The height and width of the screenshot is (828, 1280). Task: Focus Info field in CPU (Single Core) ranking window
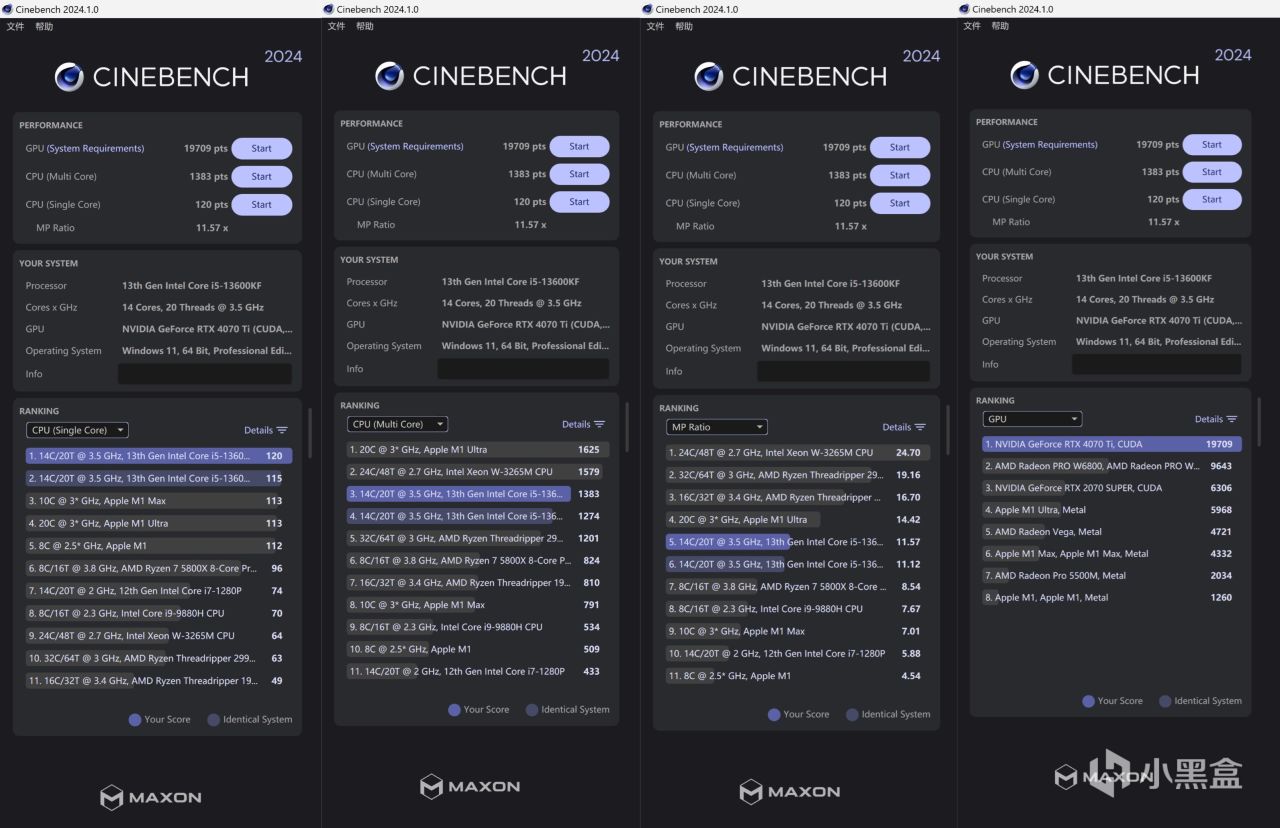pos(205,374)
